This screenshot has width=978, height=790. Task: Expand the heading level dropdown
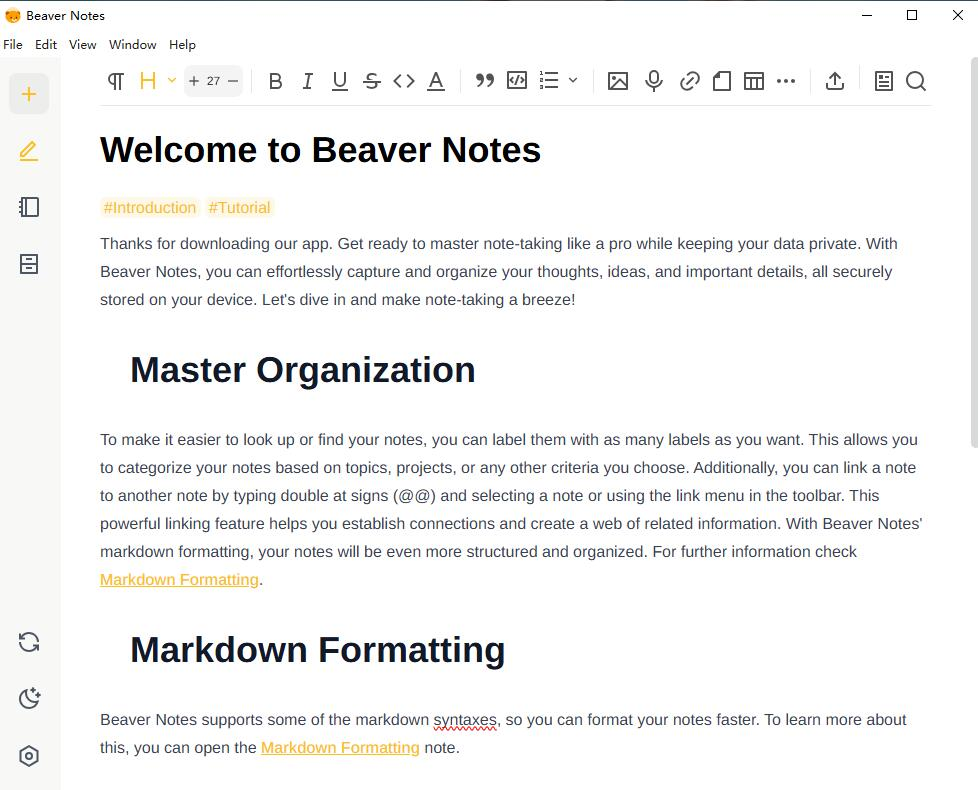click(x=172, y=81)
